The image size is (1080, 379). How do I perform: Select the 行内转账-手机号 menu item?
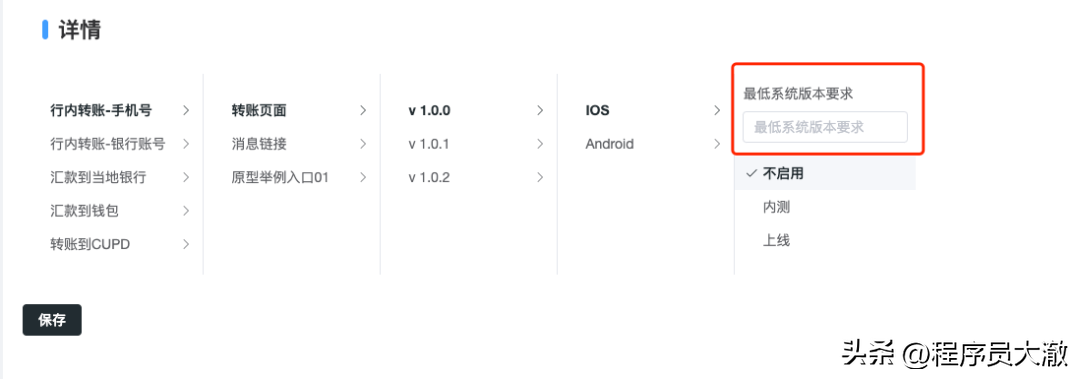click(x=101, y=110)
